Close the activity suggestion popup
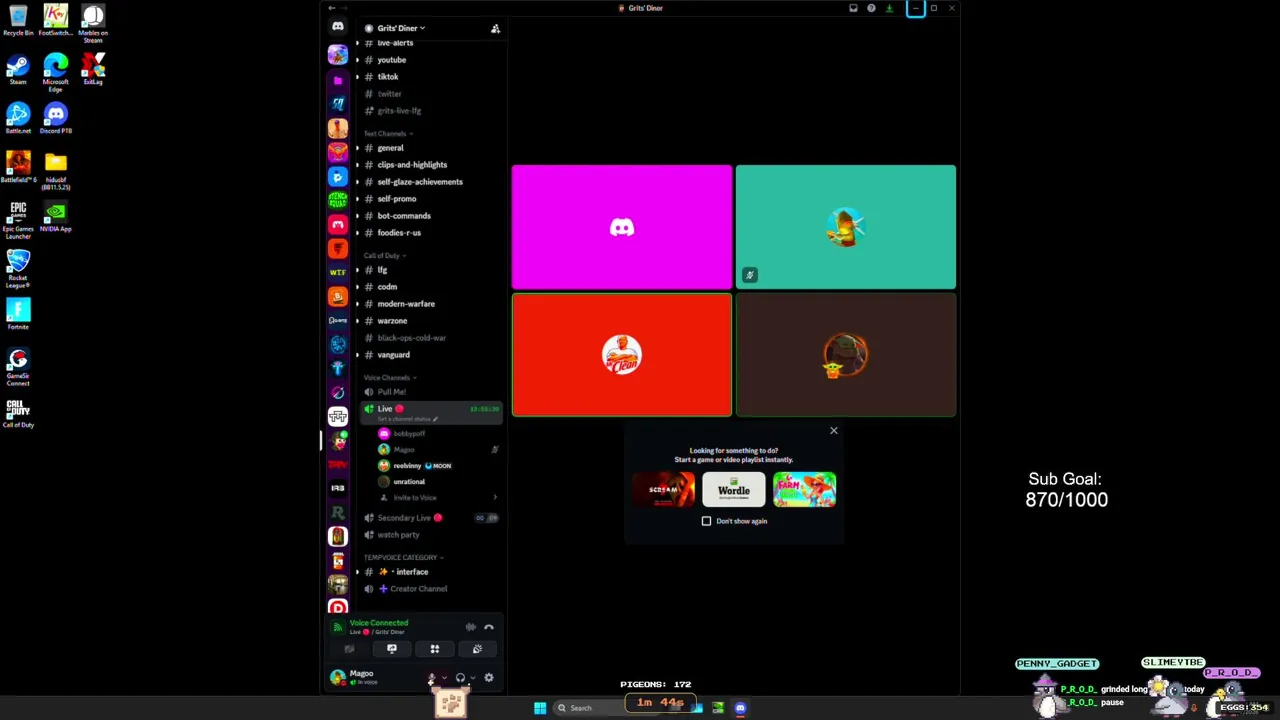The image size is (1280, 720). click(834, 431)
